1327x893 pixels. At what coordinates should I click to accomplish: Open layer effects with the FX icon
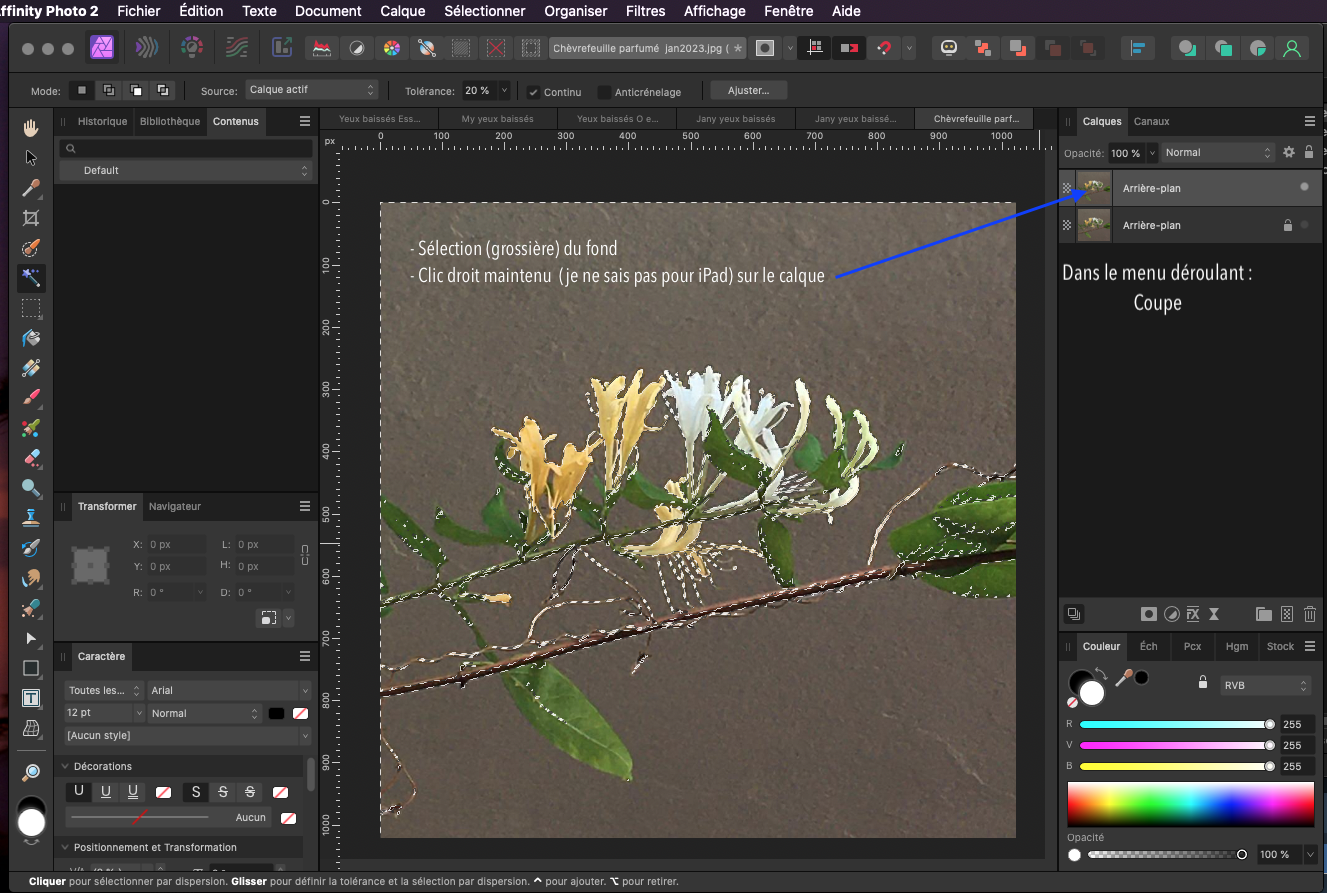1192,614
